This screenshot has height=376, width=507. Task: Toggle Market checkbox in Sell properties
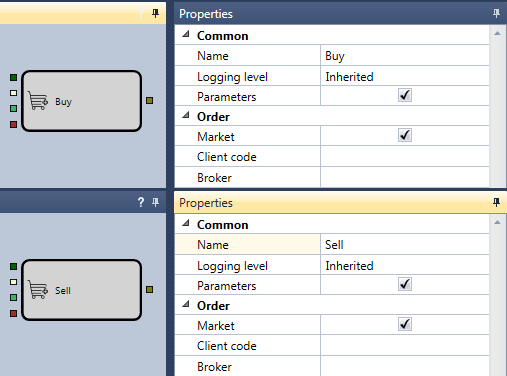pyautogui.click(x=405, y=324)
